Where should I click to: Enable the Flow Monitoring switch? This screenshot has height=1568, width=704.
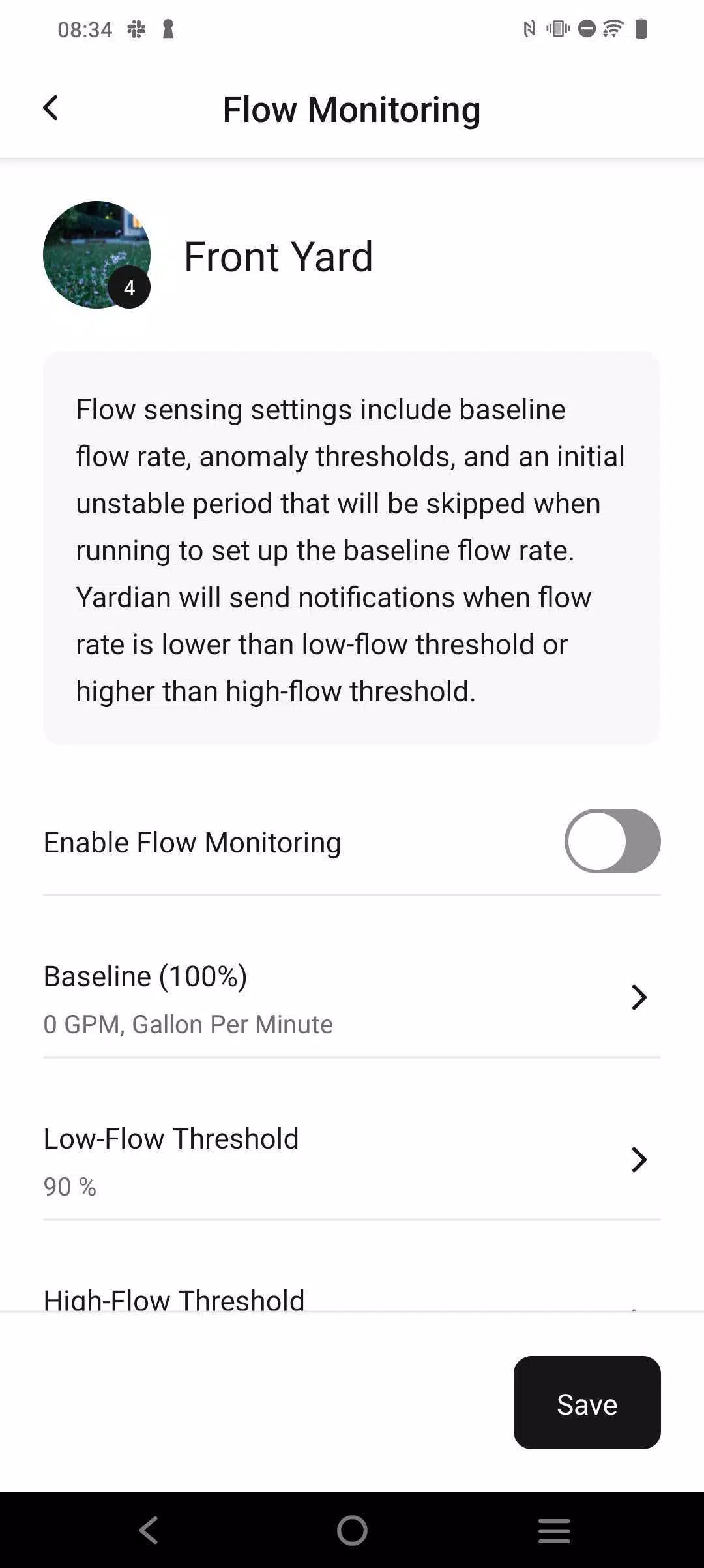pyautogui.click(x=612, y=841)
